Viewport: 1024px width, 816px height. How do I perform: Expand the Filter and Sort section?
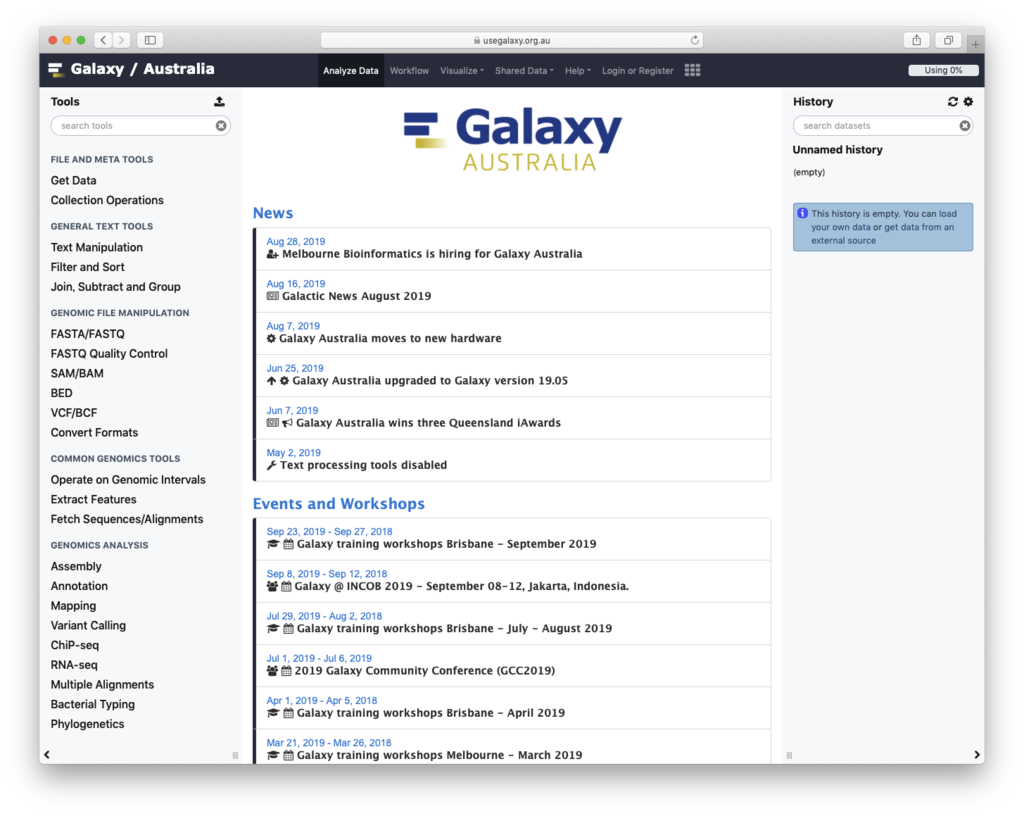coord(88,266)
